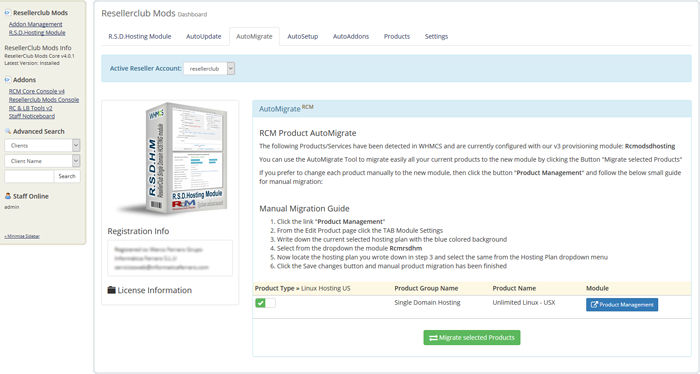Click the AutoMigrate RCM panel title
Viewport: 700px width, 374px height.
286,108
